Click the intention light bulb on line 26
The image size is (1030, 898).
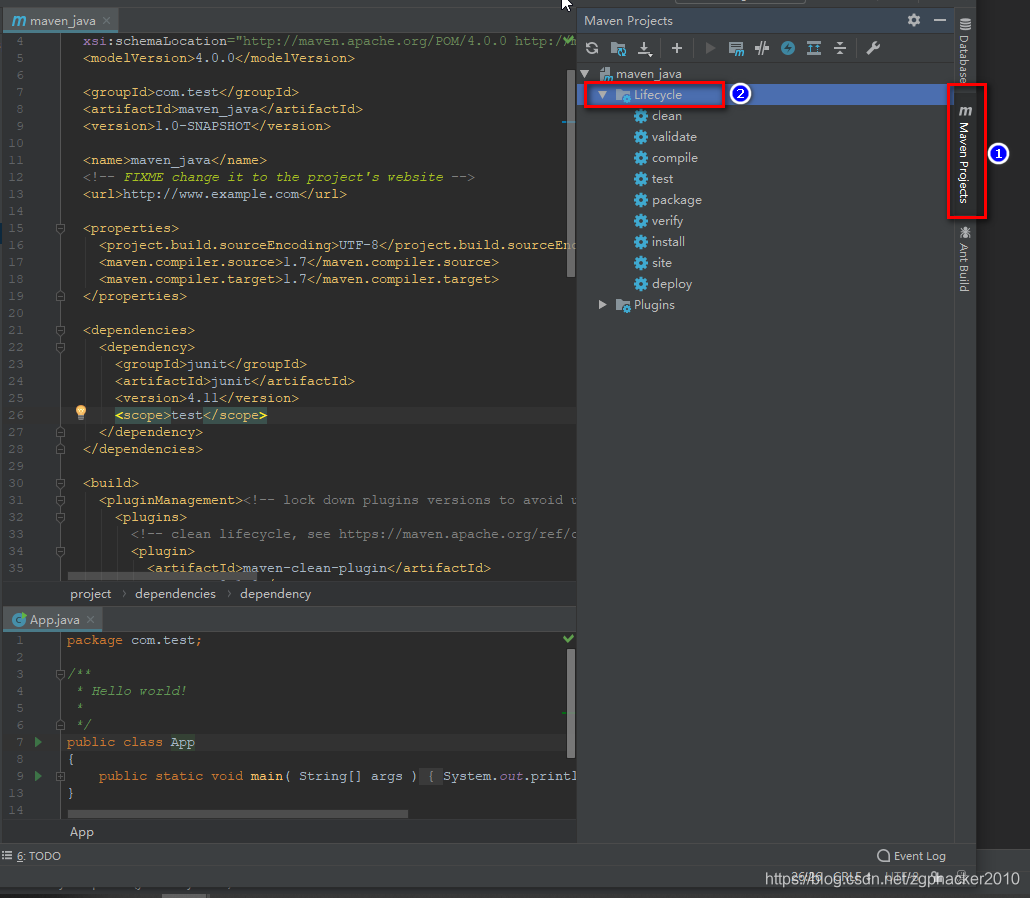pyautogui.click(x=81, y=412)
